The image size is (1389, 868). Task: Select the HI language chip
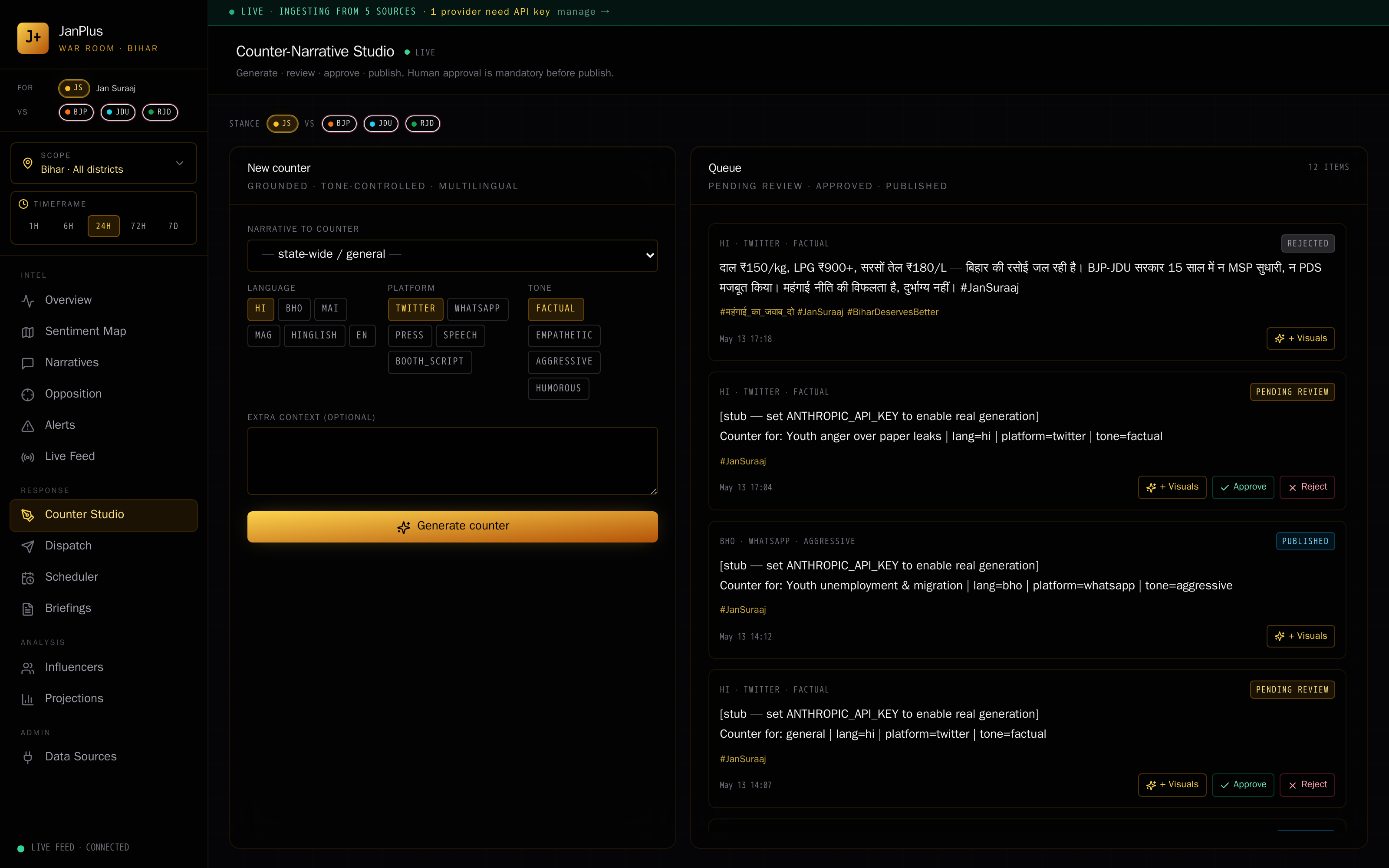[x=260, y=309]
